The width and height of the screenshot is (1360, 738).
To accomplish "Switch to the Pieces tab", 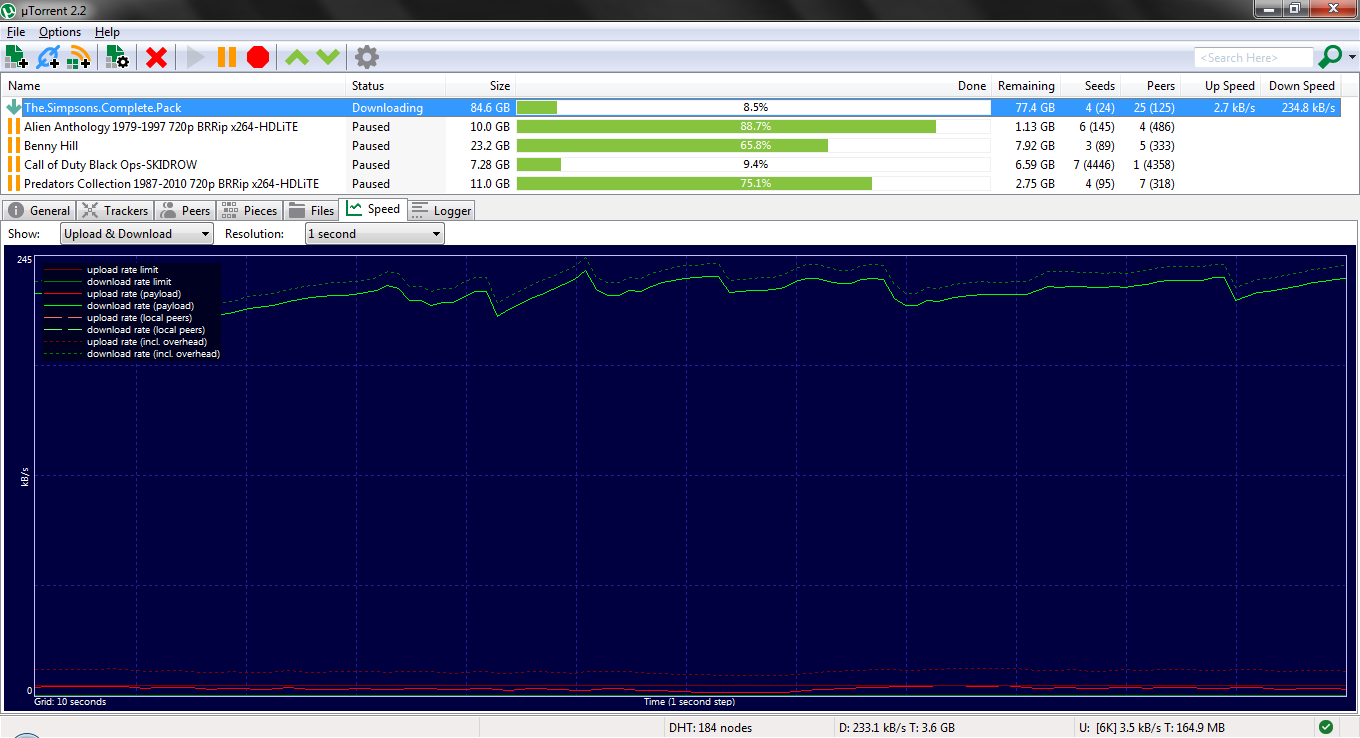I will (x=249, y=211).
